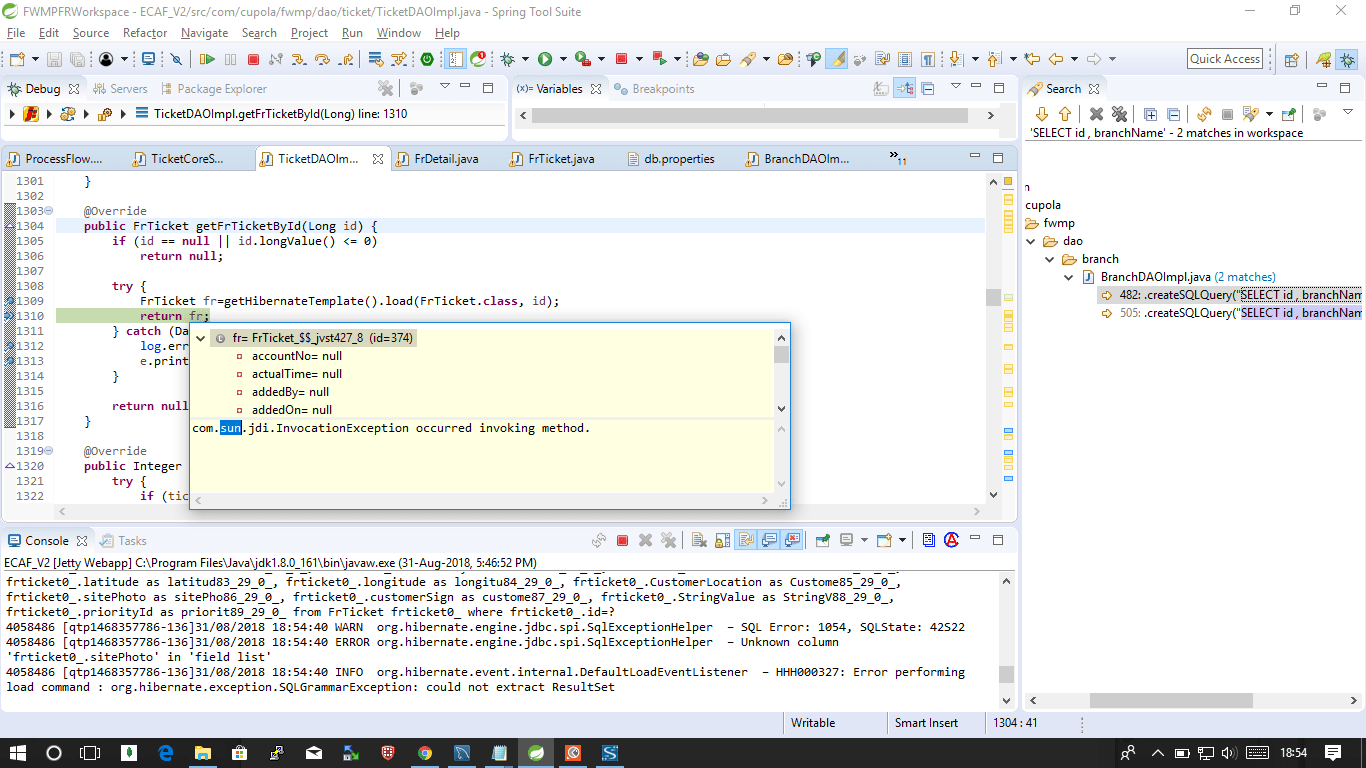Viewport: 1366px width, 768px height.
Task: Switch to the FrDetail.java editor tab
Action: pos(446,159)
